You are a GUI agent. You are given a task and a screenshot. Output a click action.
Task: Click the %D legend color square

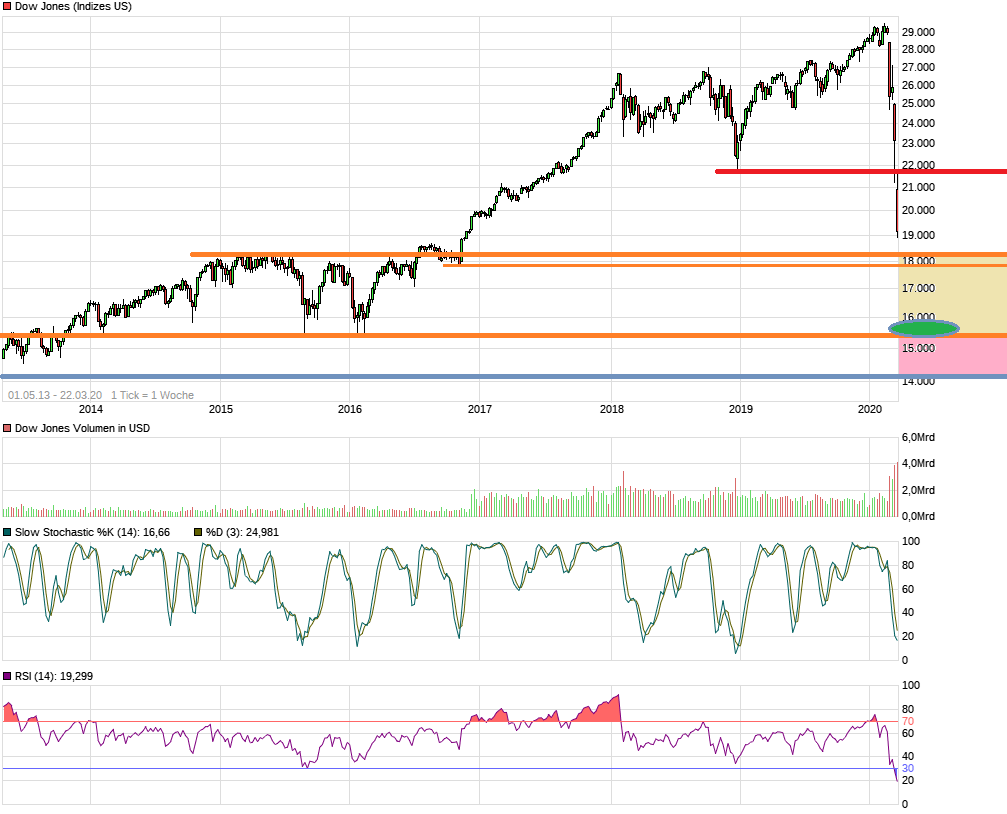198,533
